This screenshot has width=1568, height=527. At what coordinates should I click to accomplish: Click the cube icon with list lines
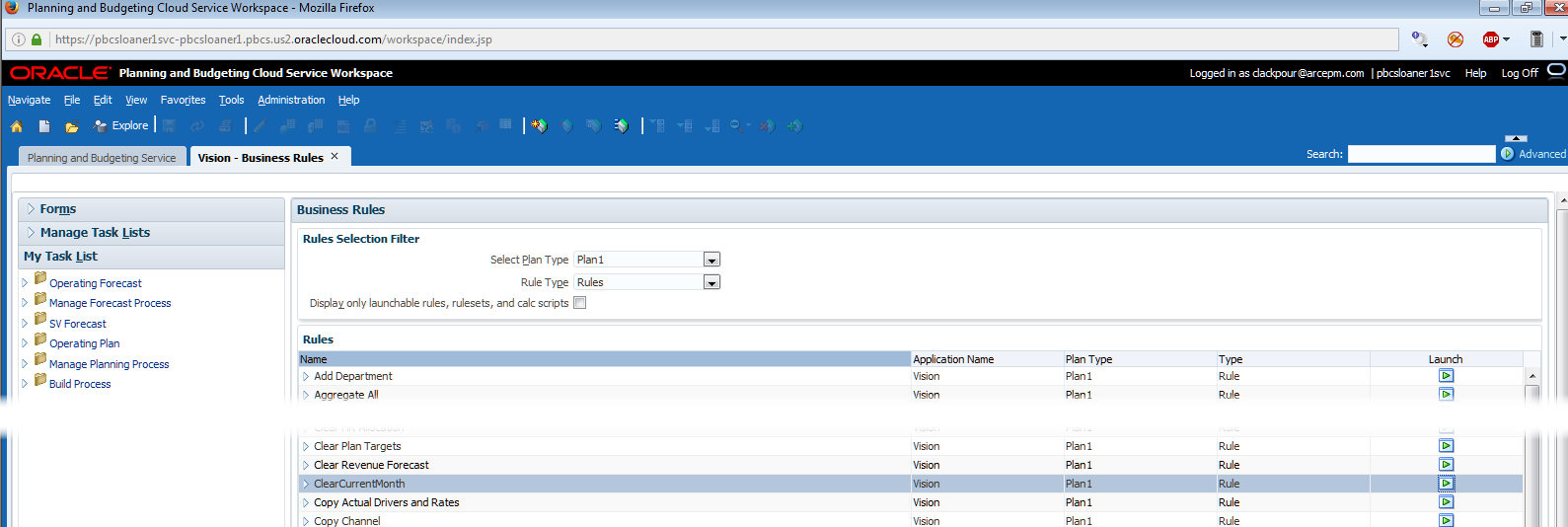(x=621, y=125)
